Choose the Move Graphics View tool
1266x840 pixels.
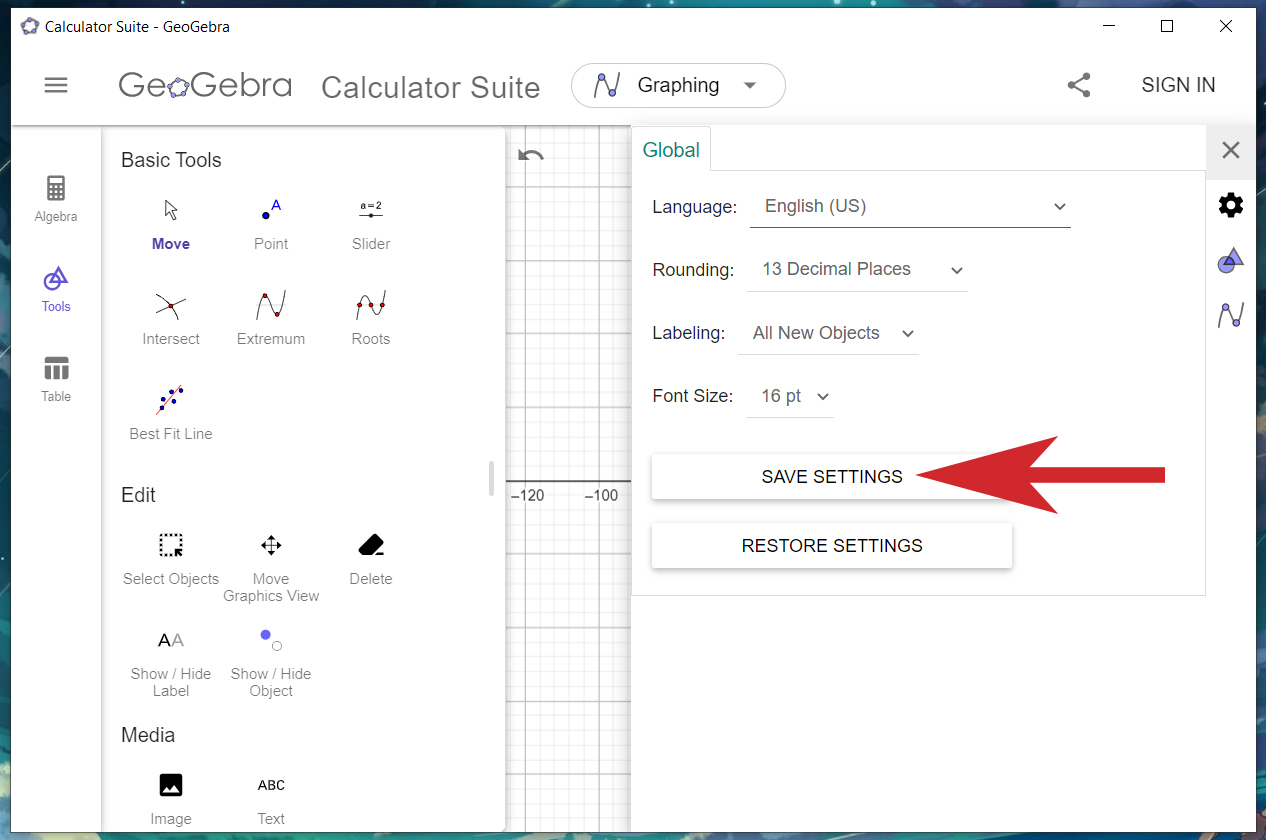click(x=271, y=567)
